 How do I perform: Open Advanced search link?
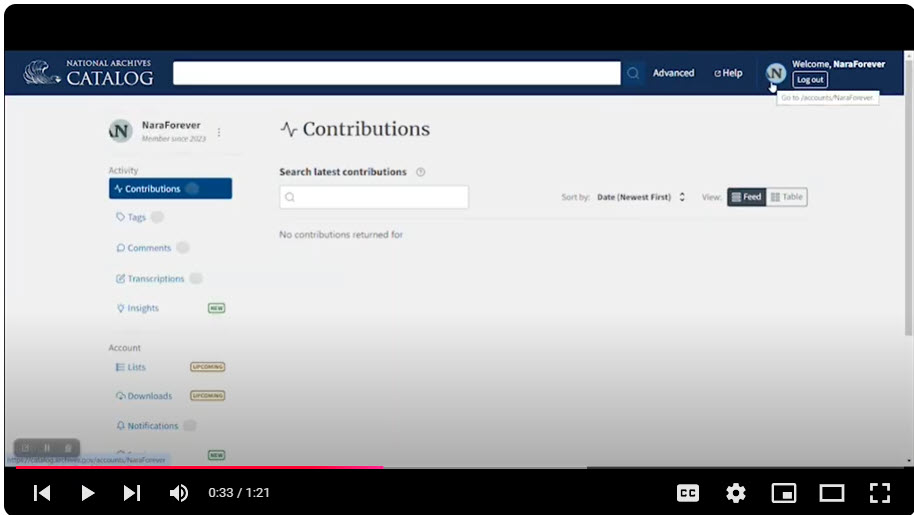673,73
